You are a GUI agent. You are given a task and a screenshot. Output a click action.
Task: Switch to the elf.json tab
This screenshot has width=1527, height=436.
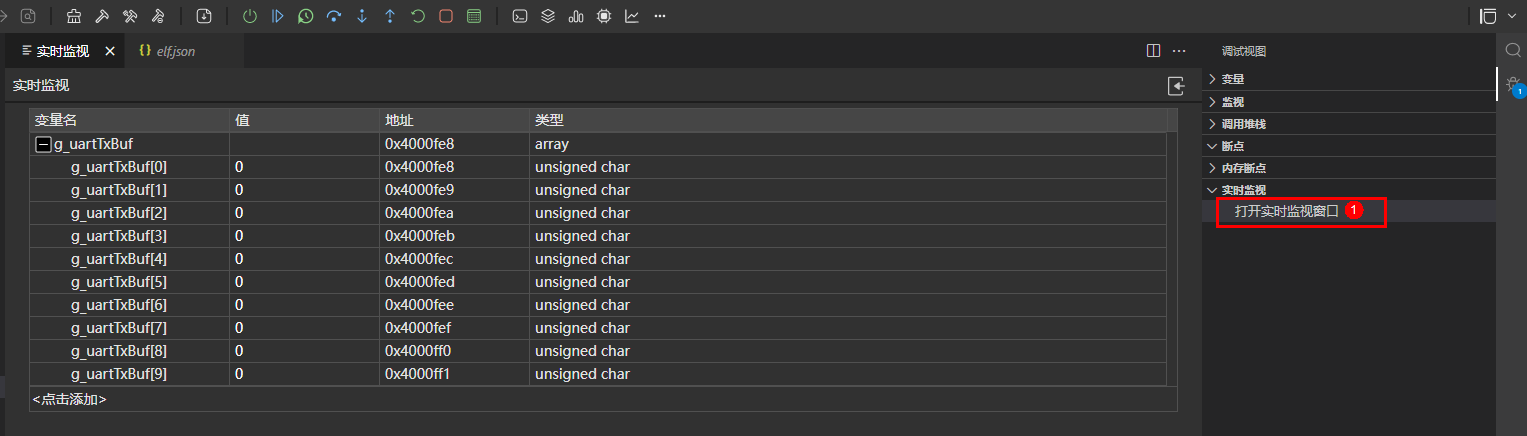point(175,51)
